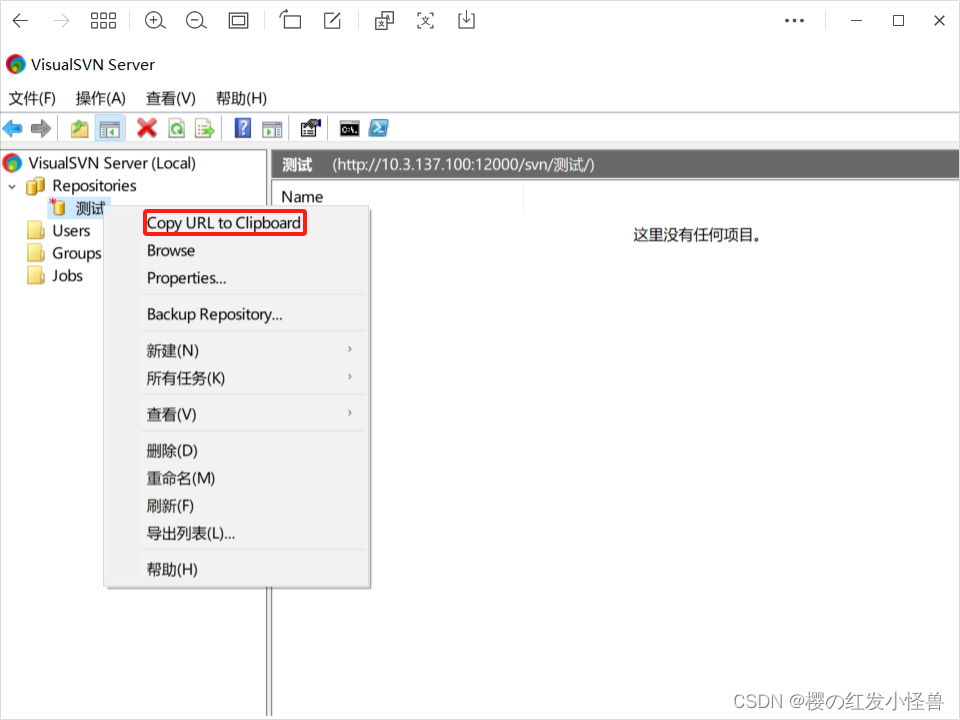Choose 重命名(M) from context menu

point(181,478)
